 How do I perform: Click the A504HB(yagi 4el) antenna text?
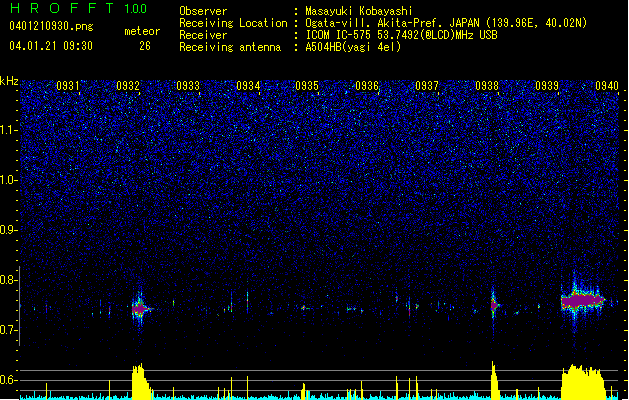click(x=353, y=47)
